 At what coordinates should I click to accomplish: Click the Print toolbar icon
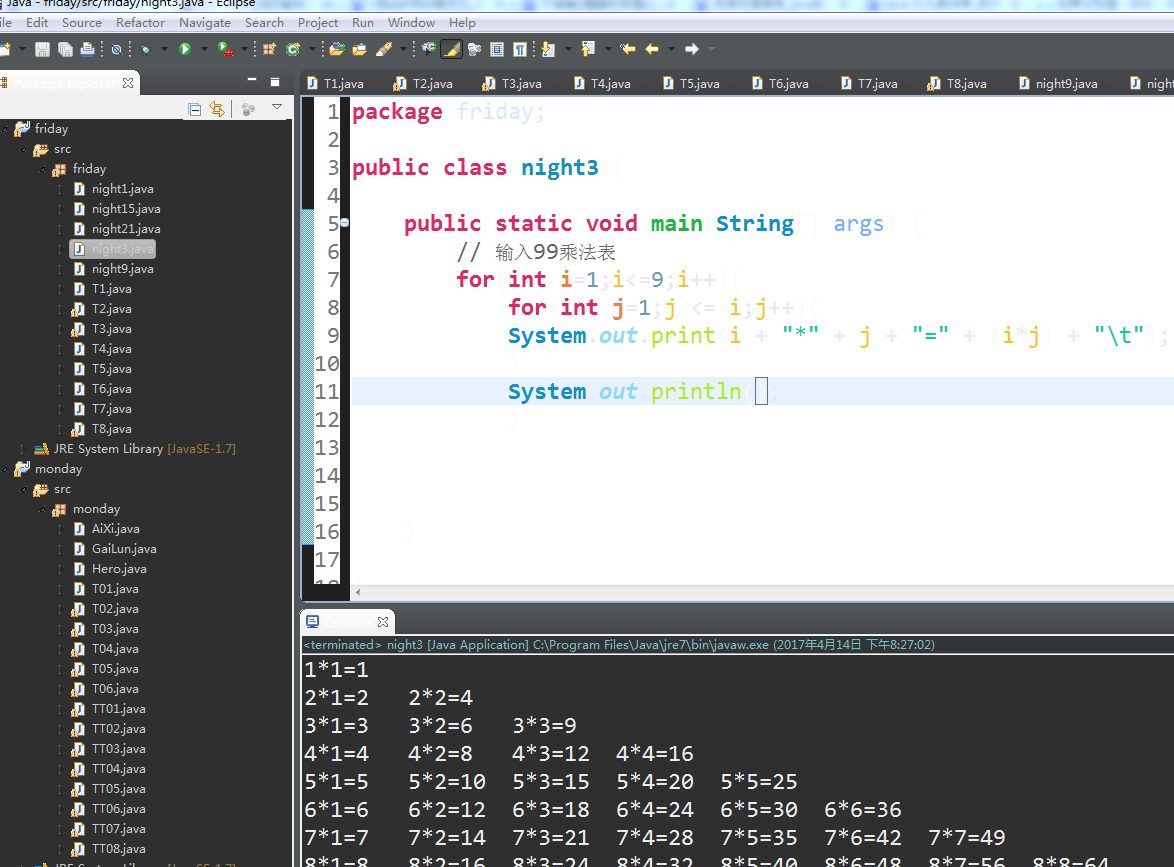click(x=88, y=49)
